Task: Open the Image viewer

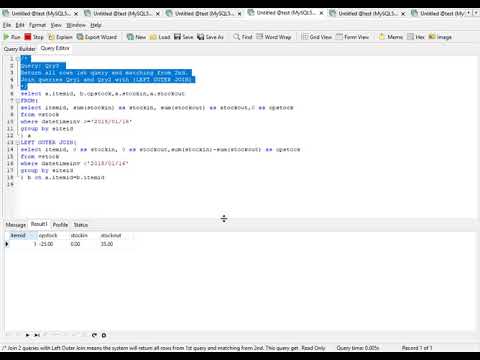Action: point(440,37)
